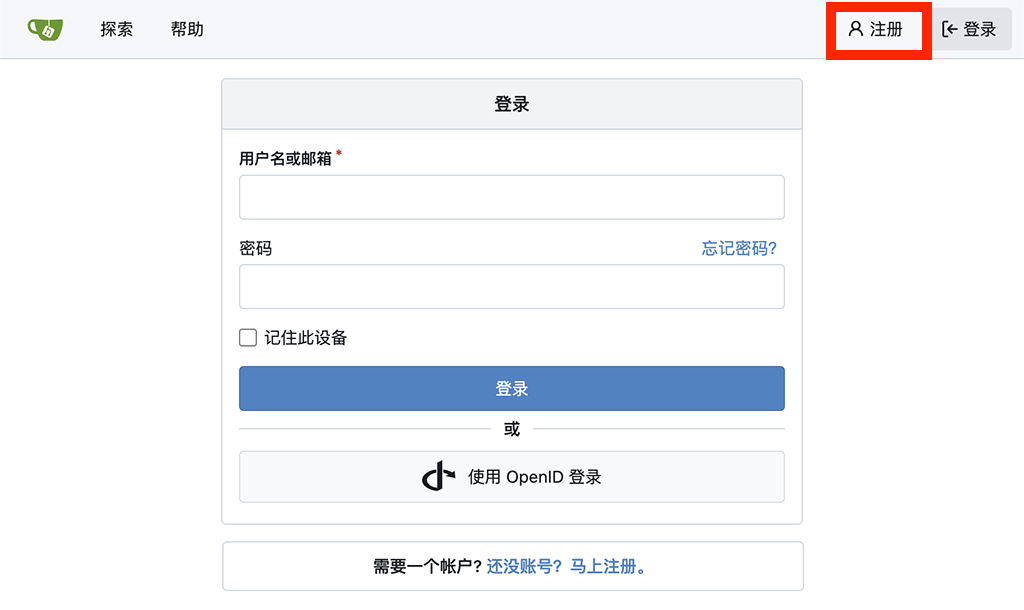Submit login with the blue 登录 button
Image resolution: width=1024 pixels, height=610 pixels.
(511, 388)
